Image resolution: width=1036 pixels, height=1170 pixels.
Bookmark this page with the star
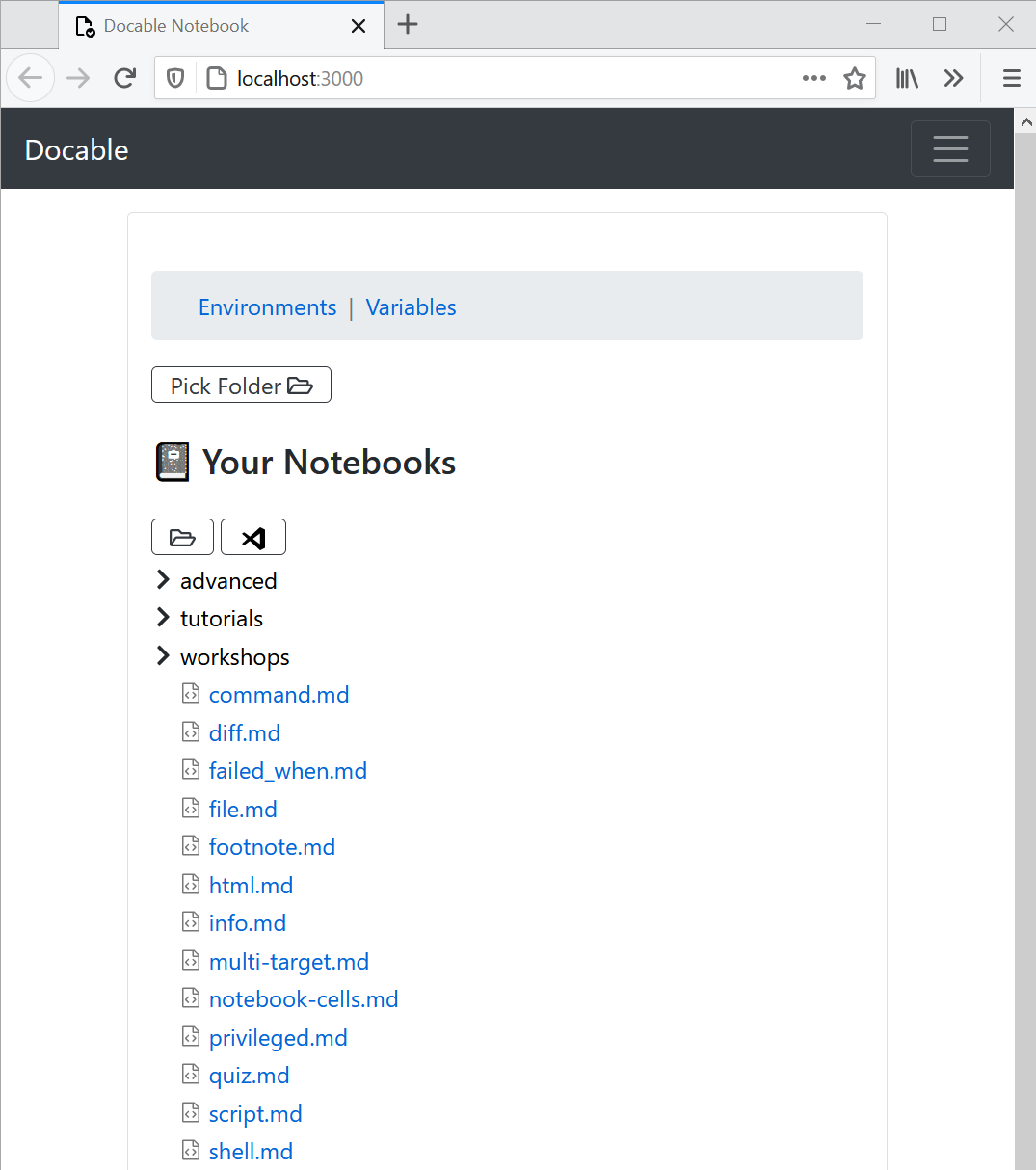coord(854,78)
